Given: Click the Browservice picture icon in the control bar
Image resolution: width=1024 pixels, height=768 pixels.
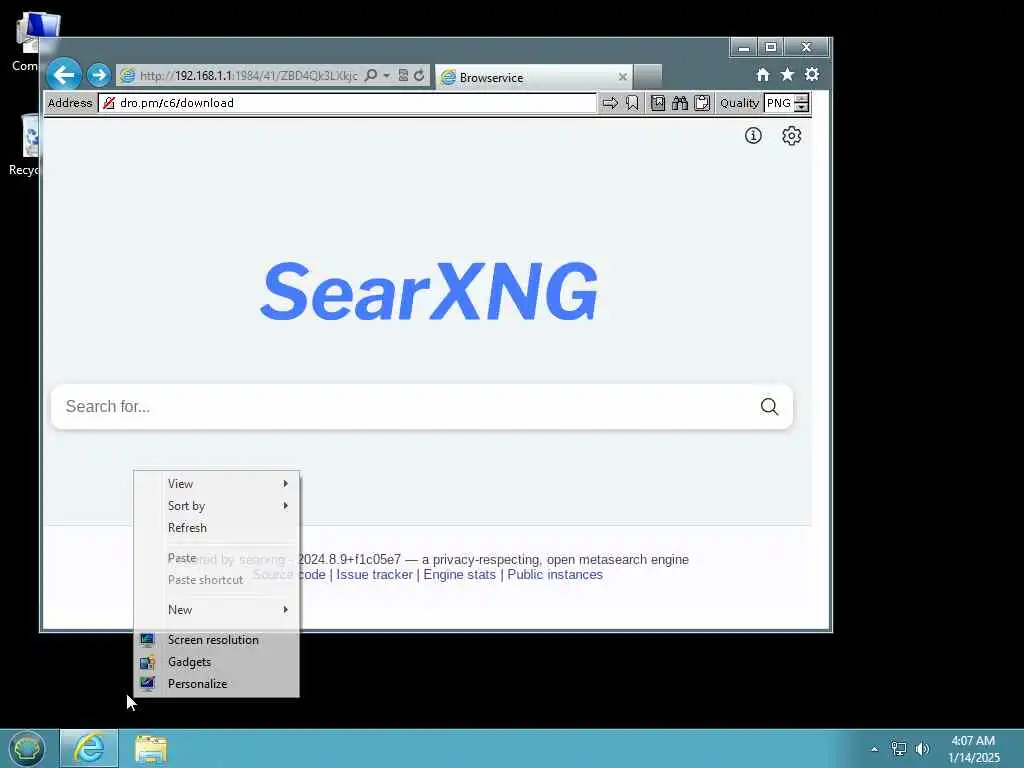Looking at the screenshot, I should pos(658,103).
